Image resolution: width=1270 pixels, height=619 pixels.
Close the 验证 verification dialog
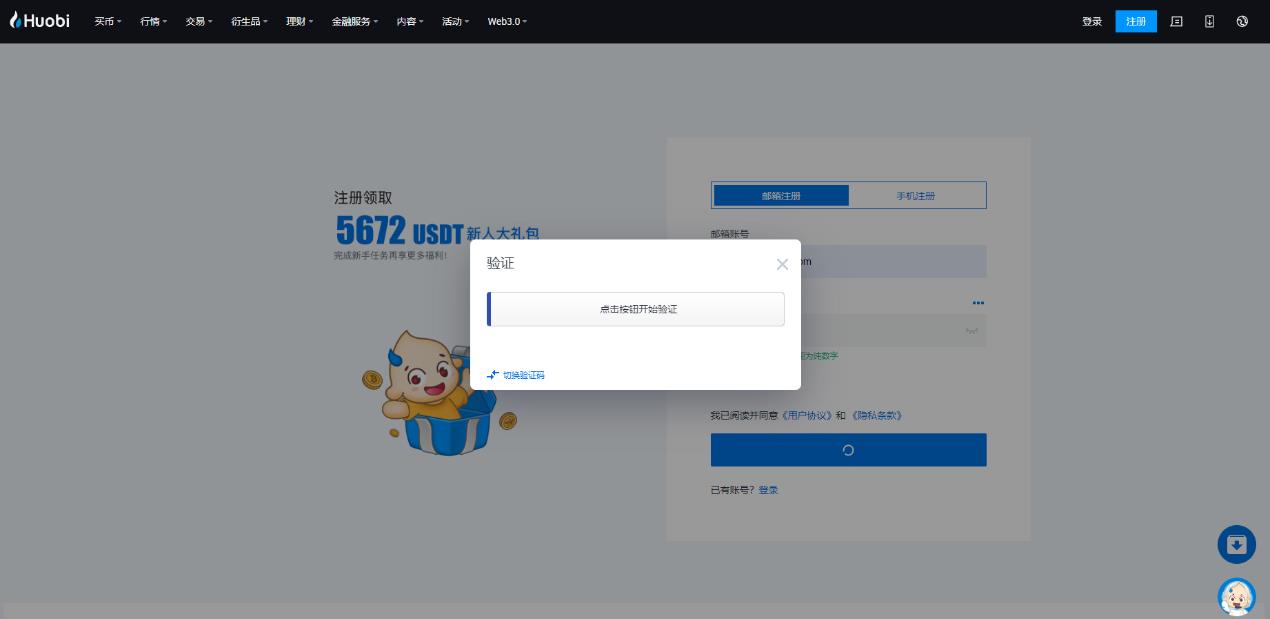[x=782, y=264]
